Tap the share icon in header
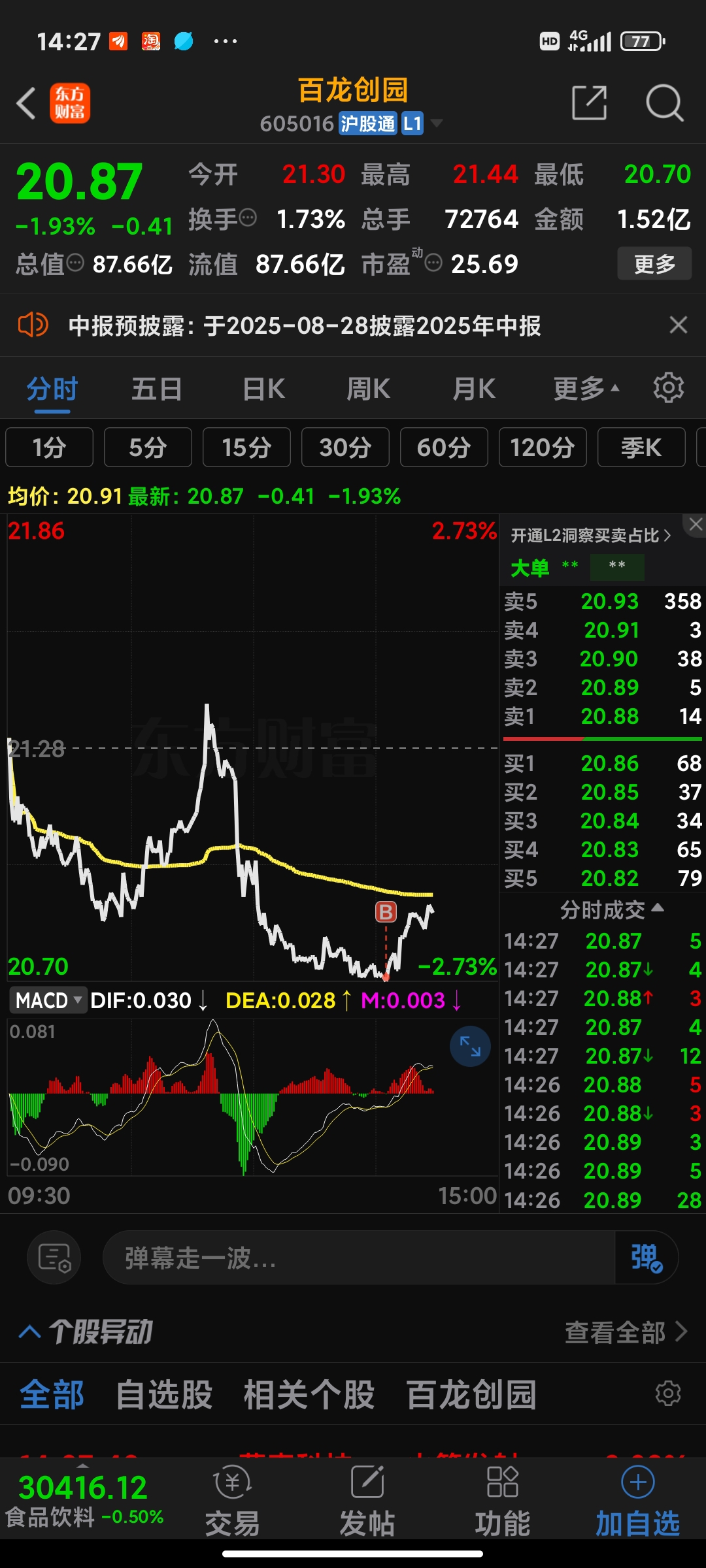Screen dimensions: 706x1568 tap(590, 103)
